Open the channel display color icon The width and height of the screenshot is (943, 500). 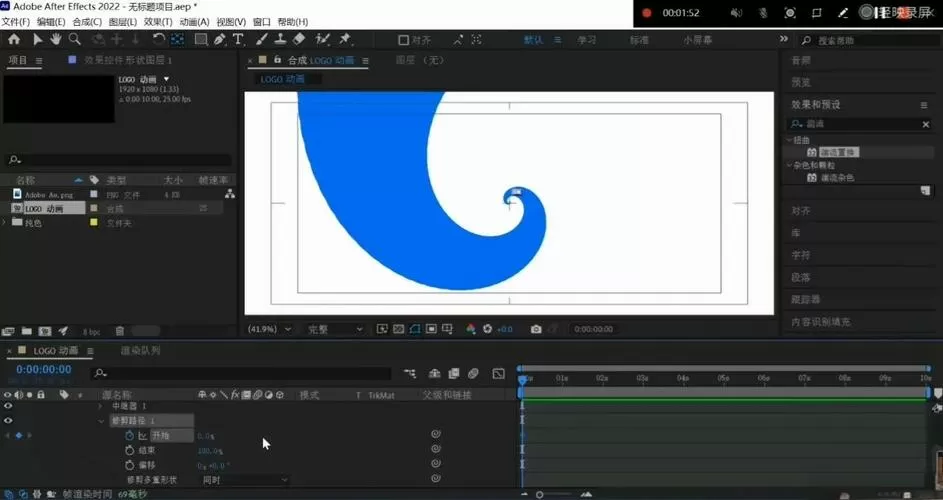pyautogui.click(x=471, y=329)
